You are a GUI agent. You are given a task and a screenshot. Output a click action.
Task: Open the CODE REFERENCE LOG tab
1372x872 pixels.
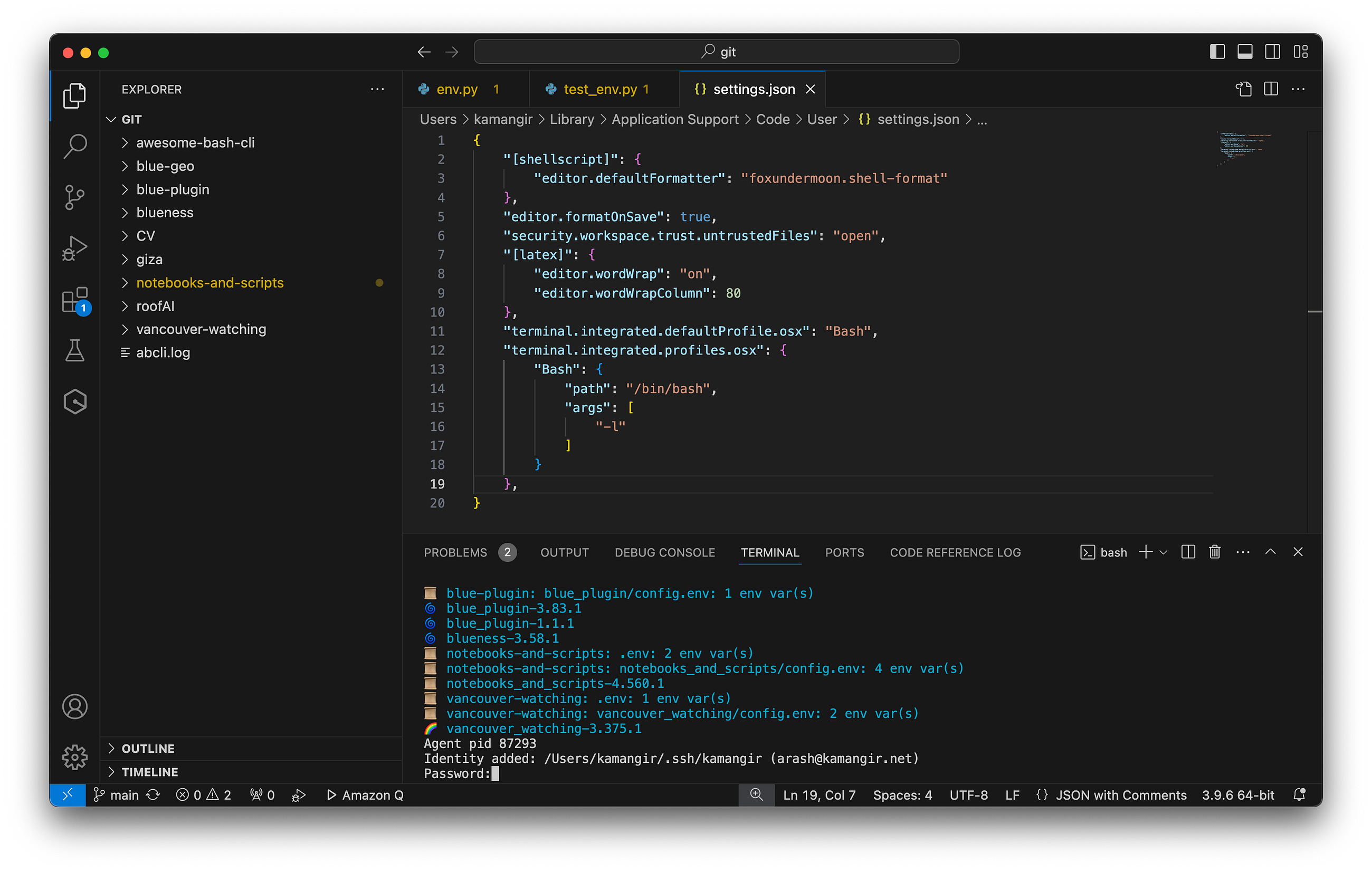click(x=955, y=552)
